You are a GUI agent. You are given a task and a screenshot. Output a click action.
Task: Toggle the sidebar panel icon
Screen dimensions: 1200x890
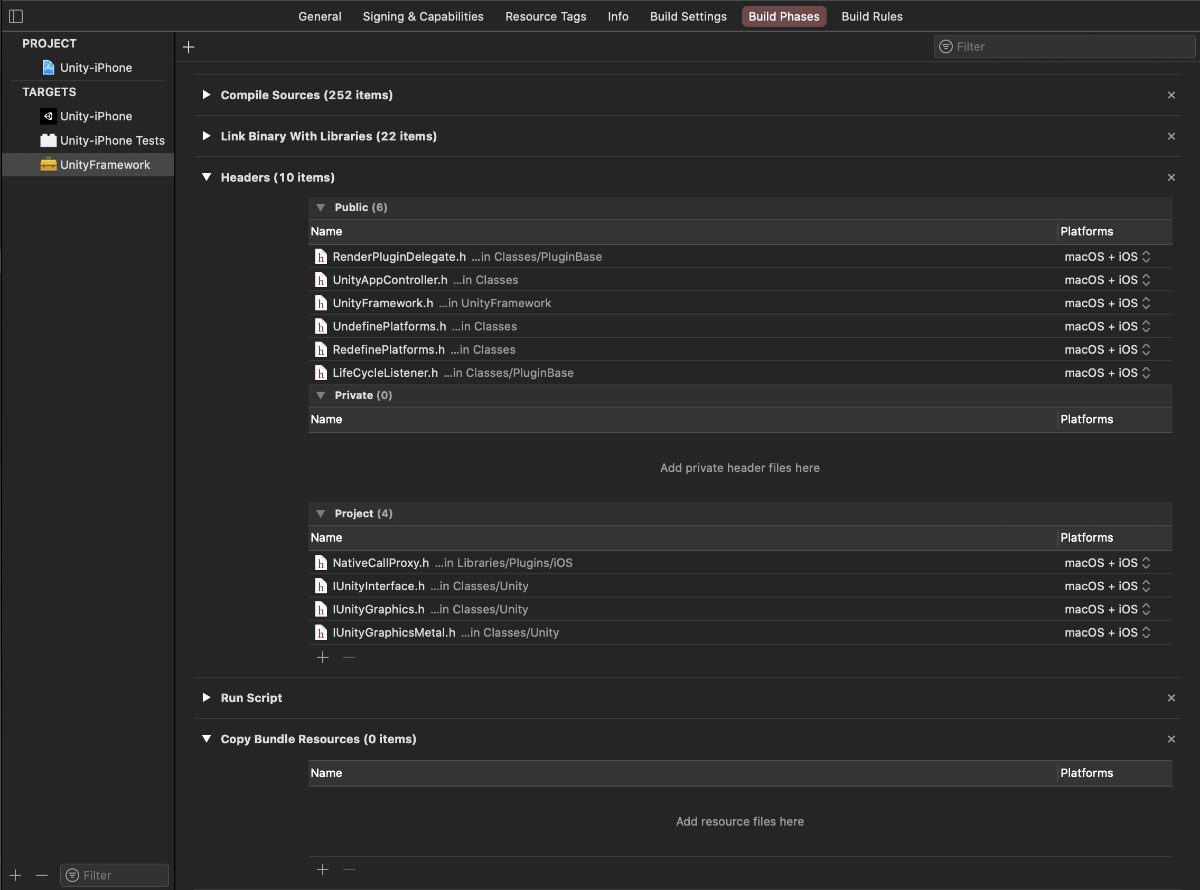tap(16, 16)
